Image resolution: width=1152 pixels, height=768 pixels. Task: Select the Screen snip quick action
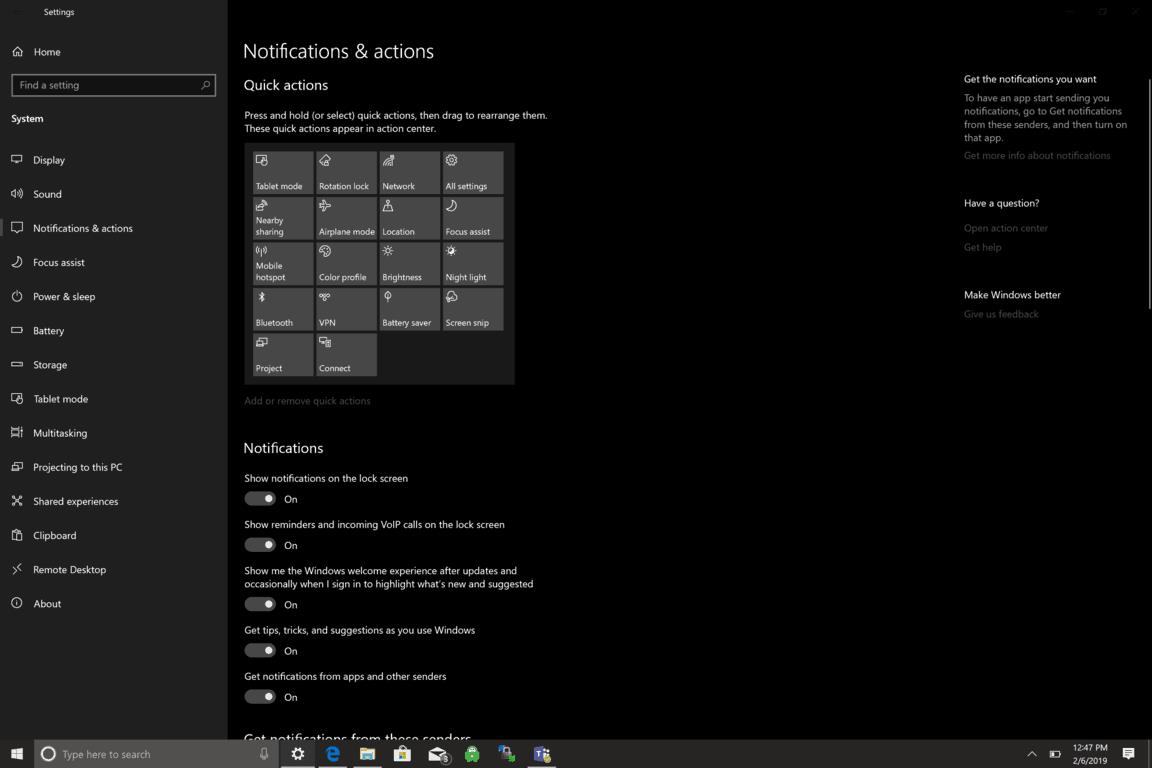(472, 308)
